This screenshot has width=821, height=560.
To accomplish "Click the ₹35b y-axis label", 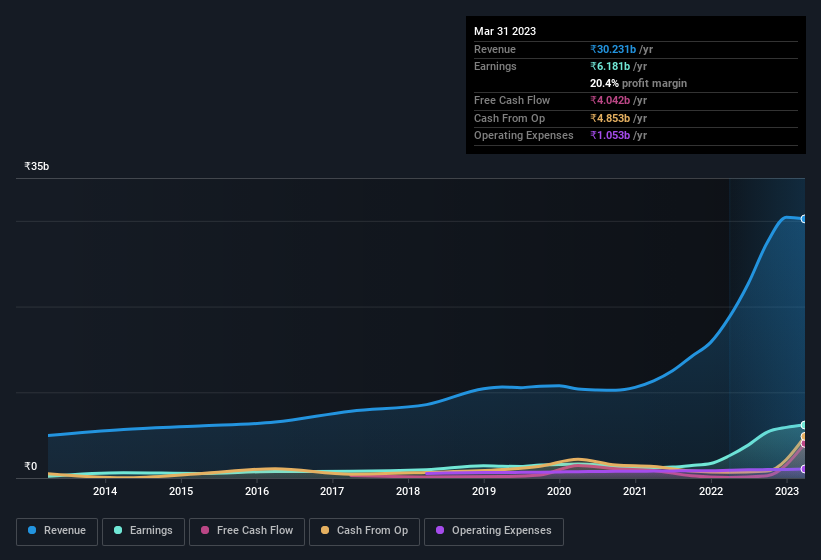I will tap(37, 166).
